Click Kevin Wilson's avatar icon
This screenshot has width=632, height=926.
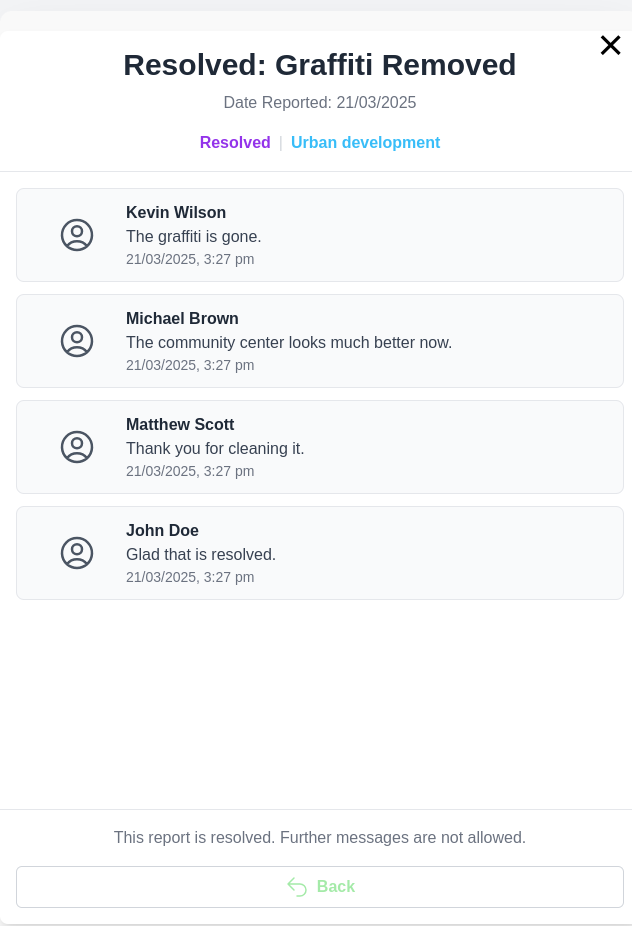77,235
